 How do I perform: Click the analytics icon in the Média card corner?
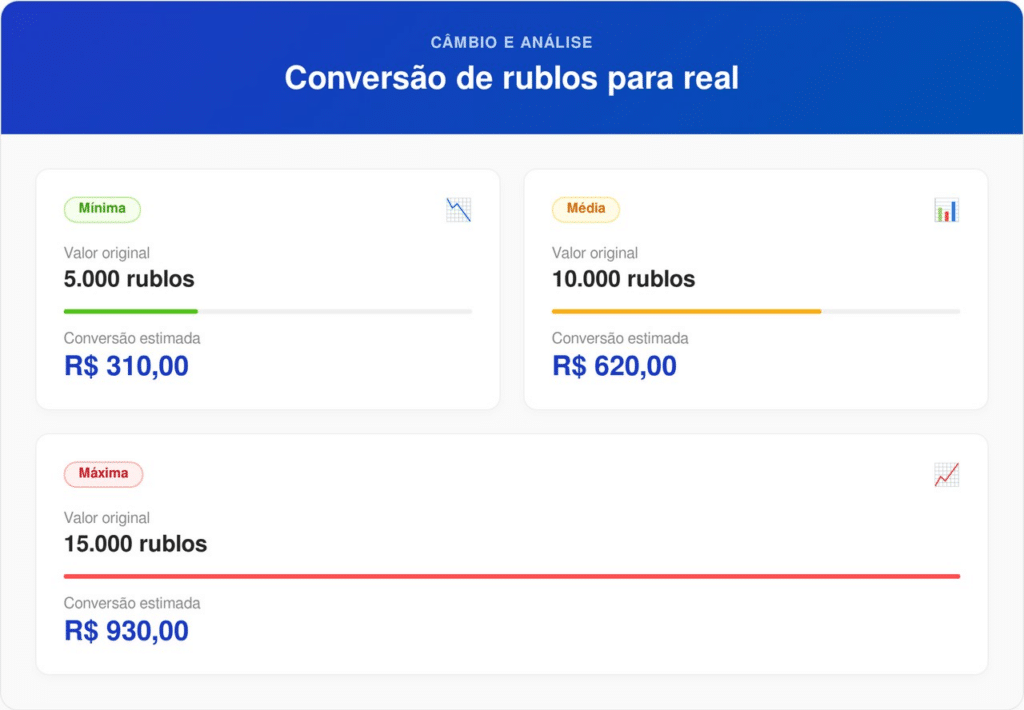coord(947,209)
